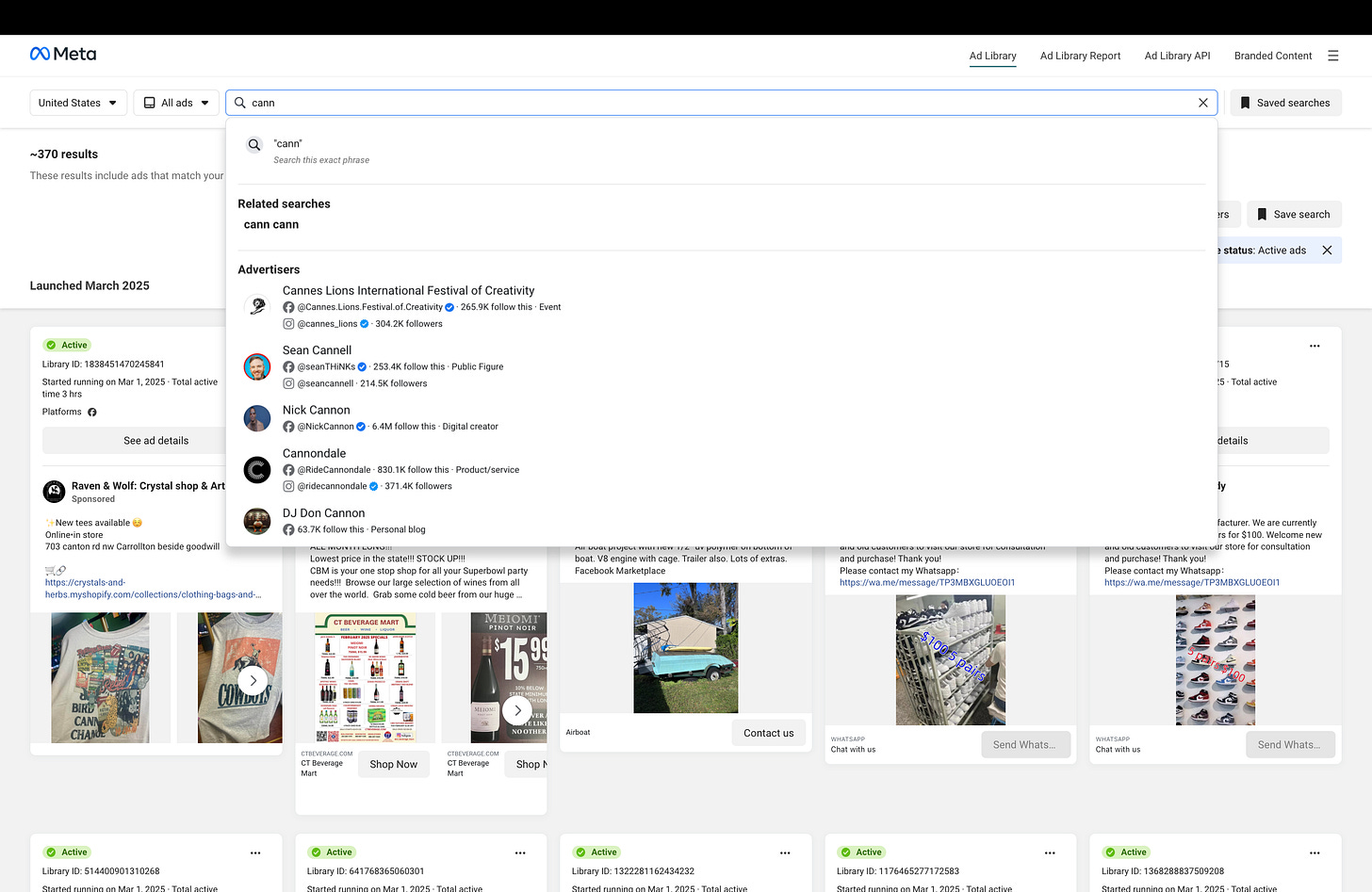This screenshot has width=1372, height=892.
Task: Click Facebook icon next to @Cannes.Lions.Festival.of.Creativity
Action: click(x=288, y=307)
